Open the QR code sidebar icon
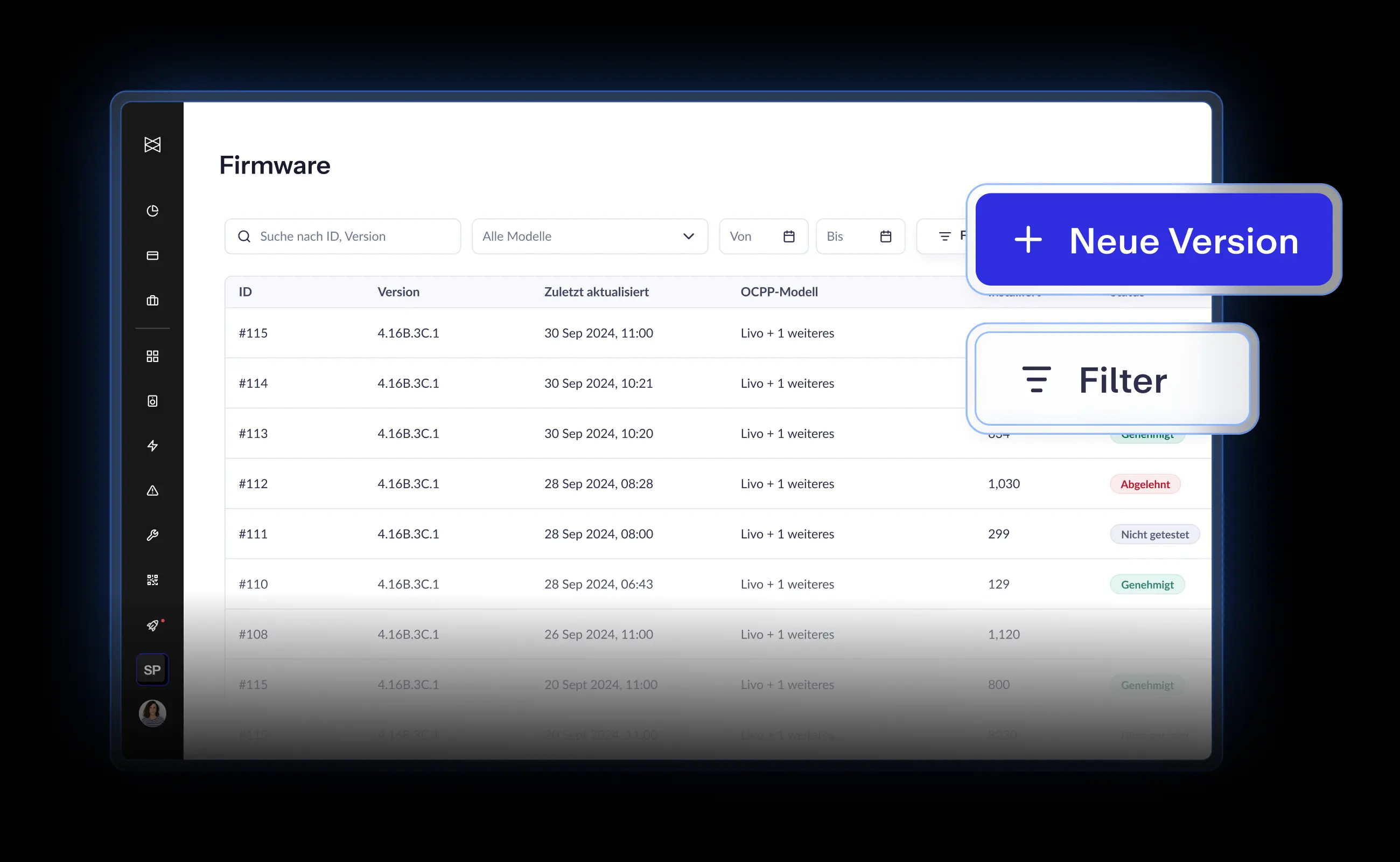The width and height of the screenshot is (1400, 862). click(152, 580)
